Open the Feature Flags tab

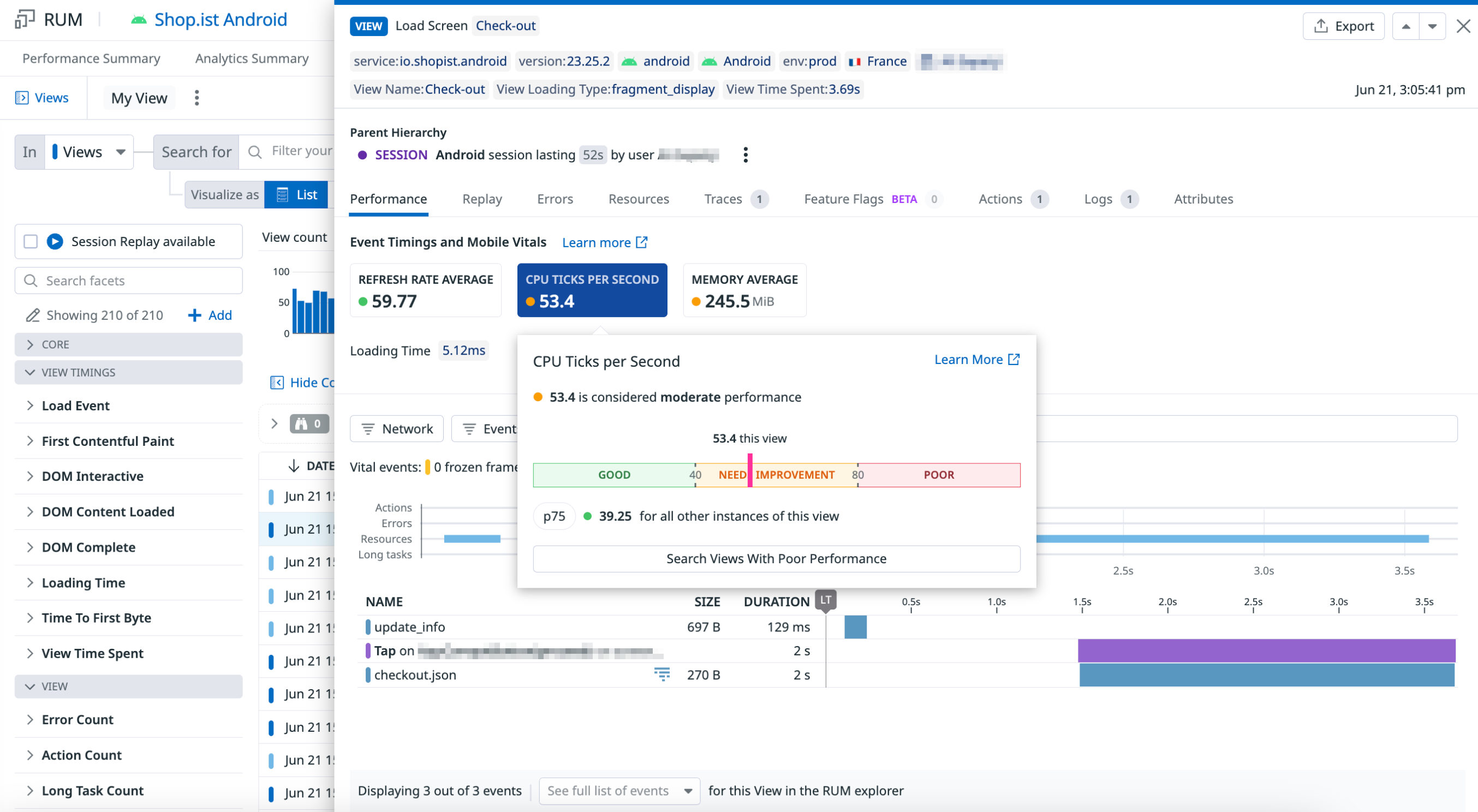873,199
